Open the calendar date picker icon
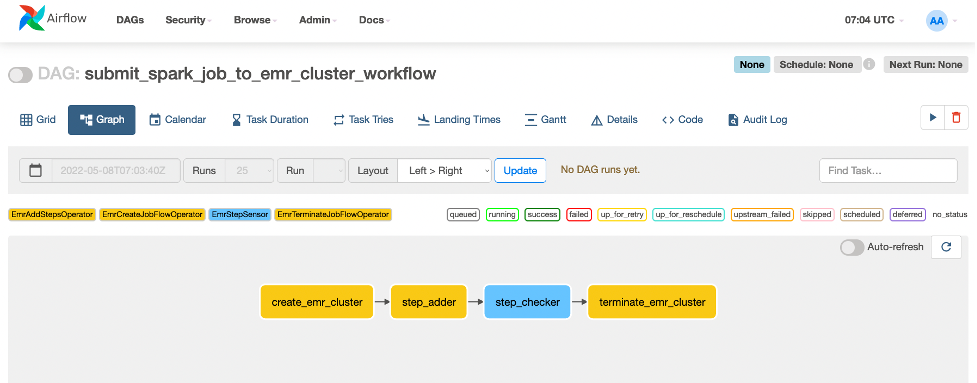The height and width of the screenshot is (383, 977). [x=36, y=171]
